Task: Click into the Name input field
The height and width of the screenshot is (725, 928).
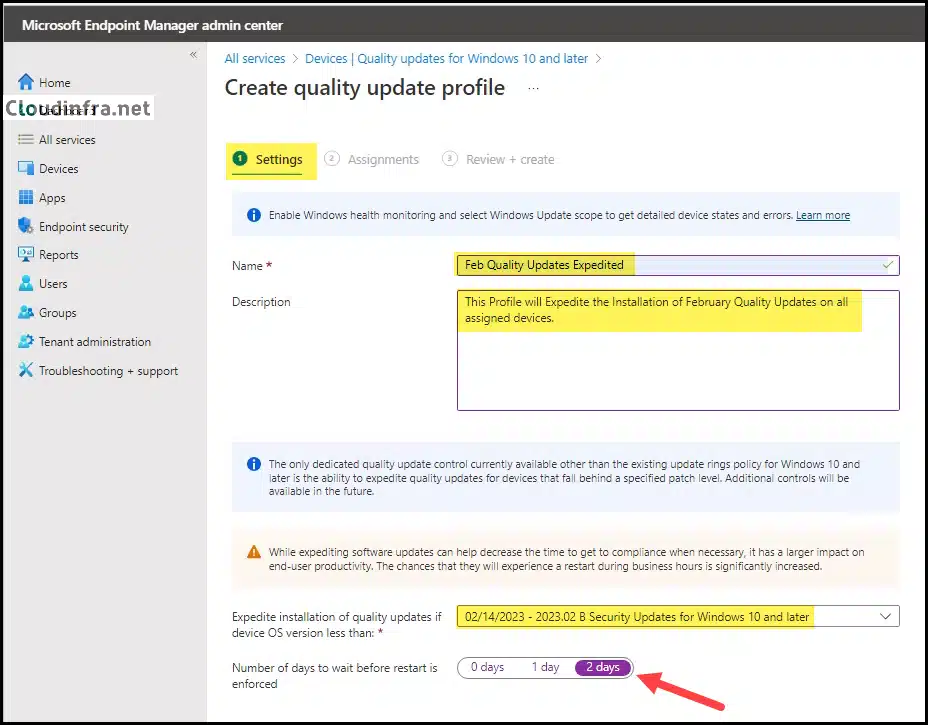Action: [x=678, y=265]
